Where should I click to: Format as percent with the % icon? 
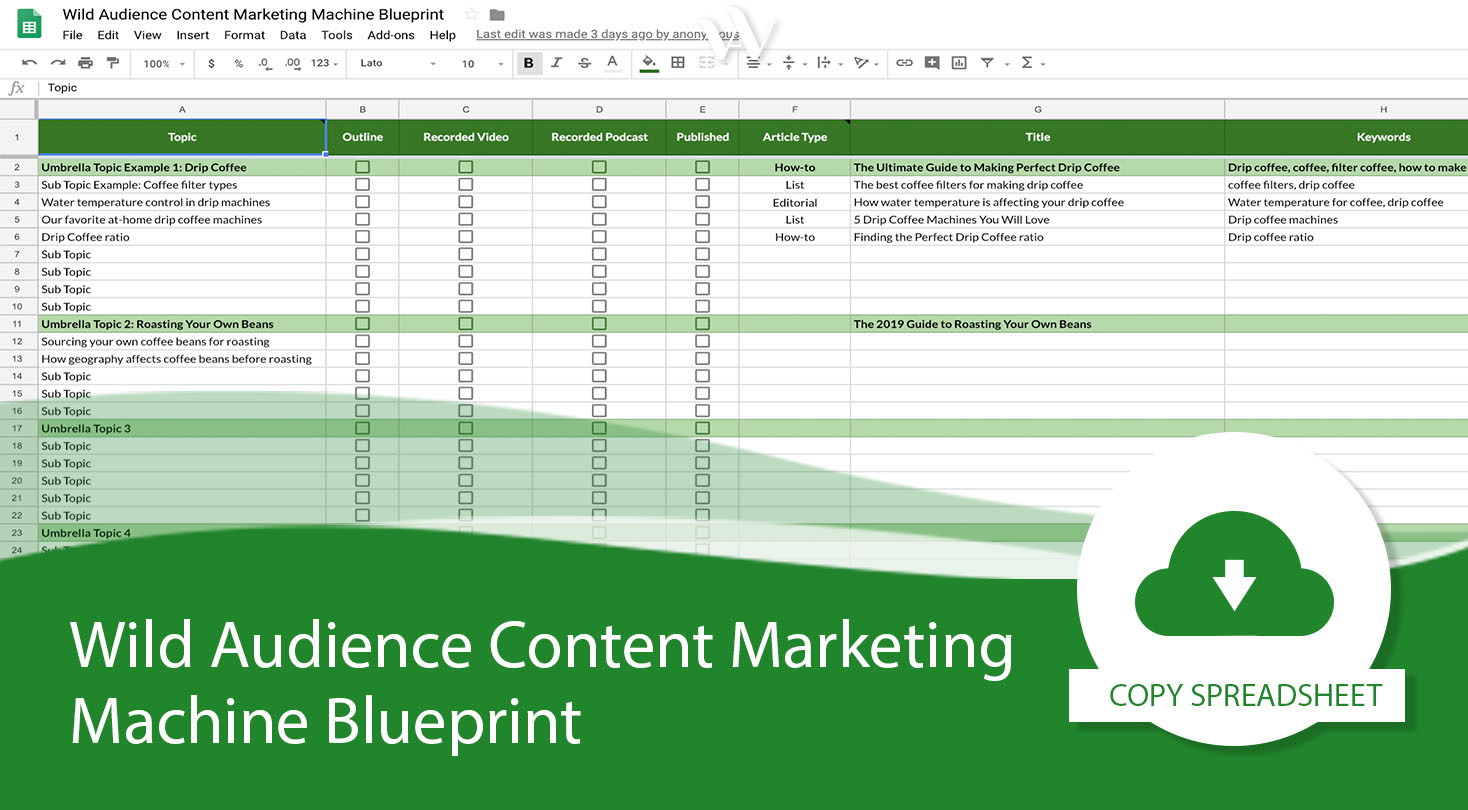[238, 63]
